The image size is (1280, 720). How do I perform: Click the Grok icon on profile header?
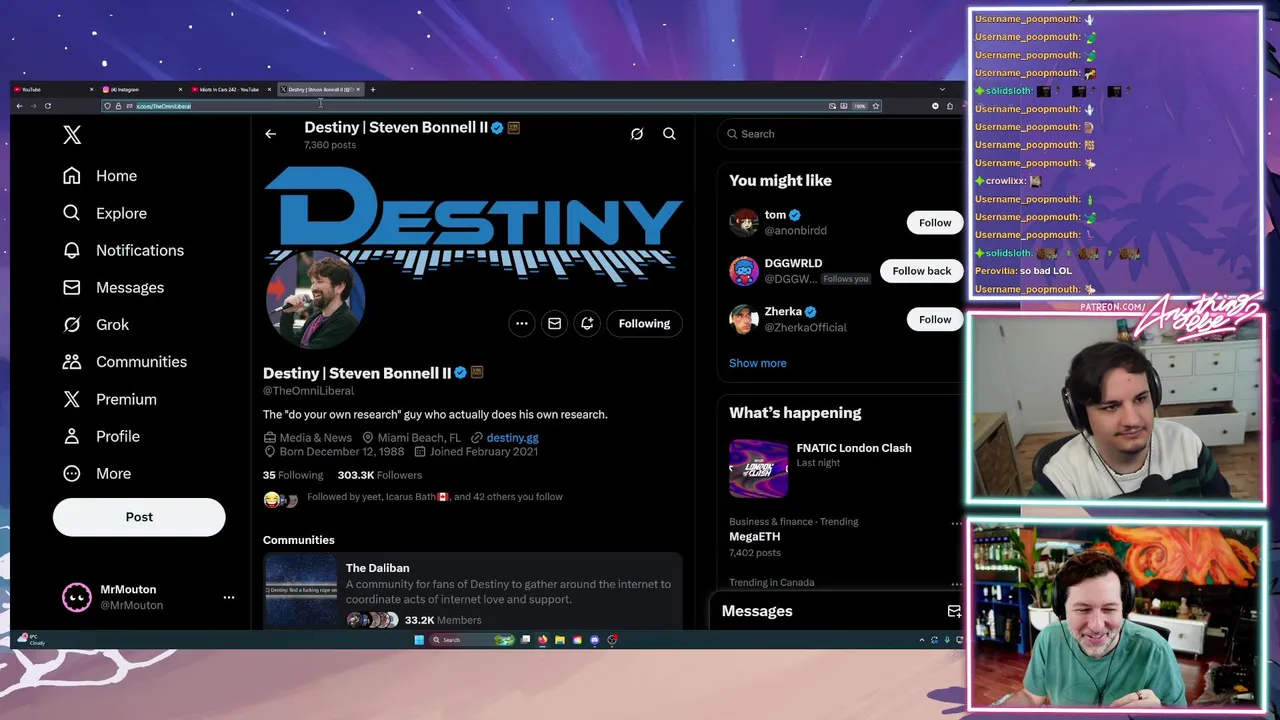click(637, 134)
